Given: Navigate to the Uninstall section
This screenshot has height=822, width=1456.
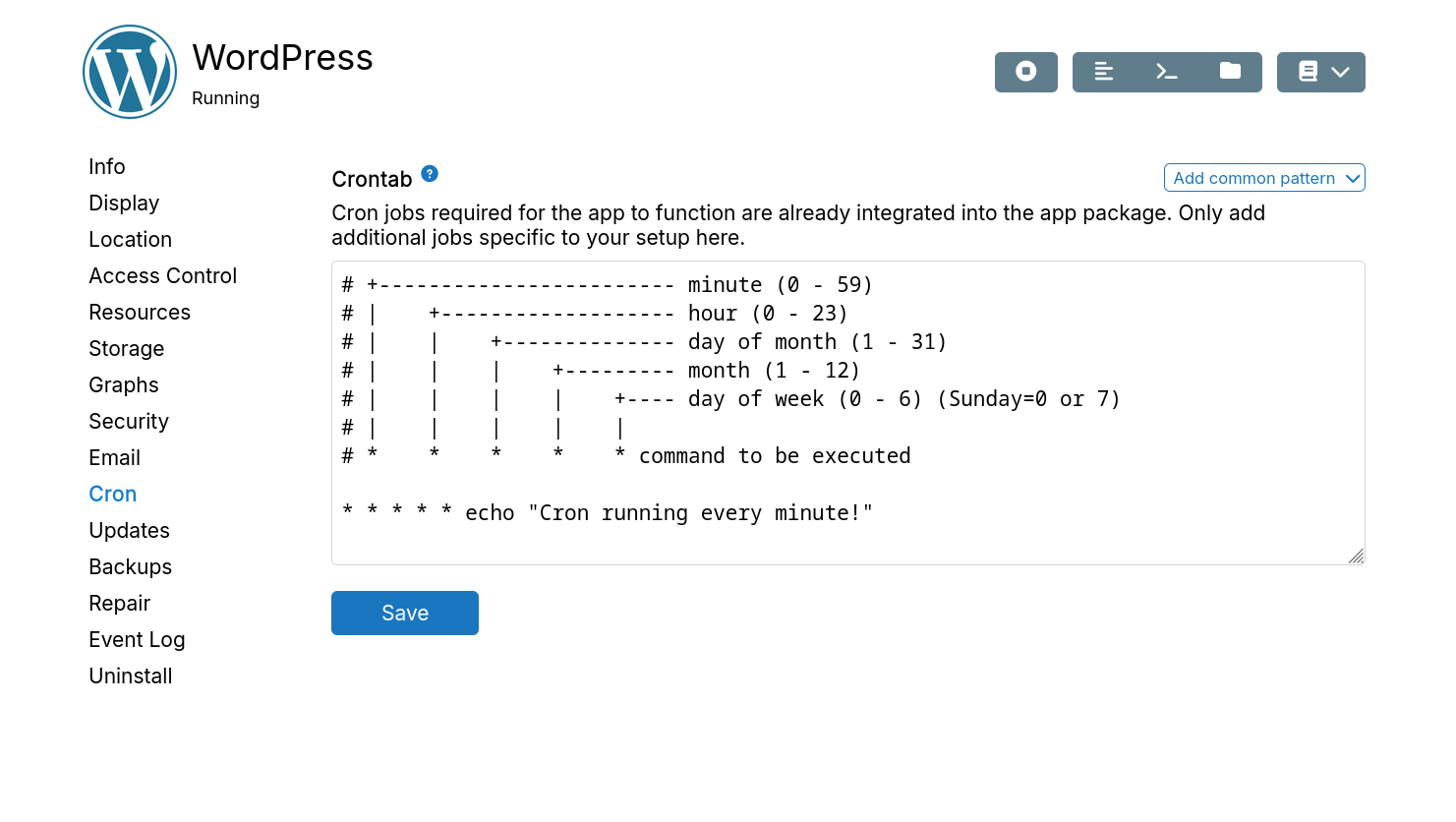Looking at the screenshot, I should pos(130,676).
